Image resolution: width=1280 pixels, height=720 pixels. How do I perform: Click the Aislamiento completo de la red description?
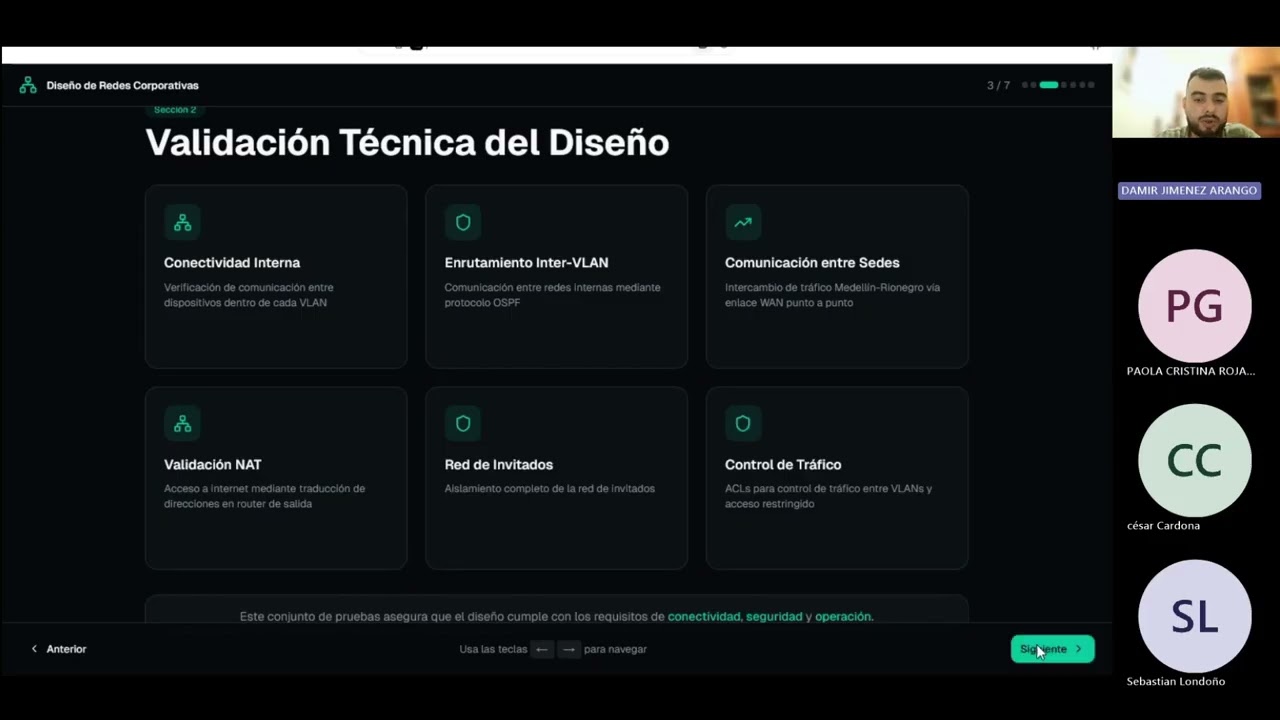[x=549, y=489]
